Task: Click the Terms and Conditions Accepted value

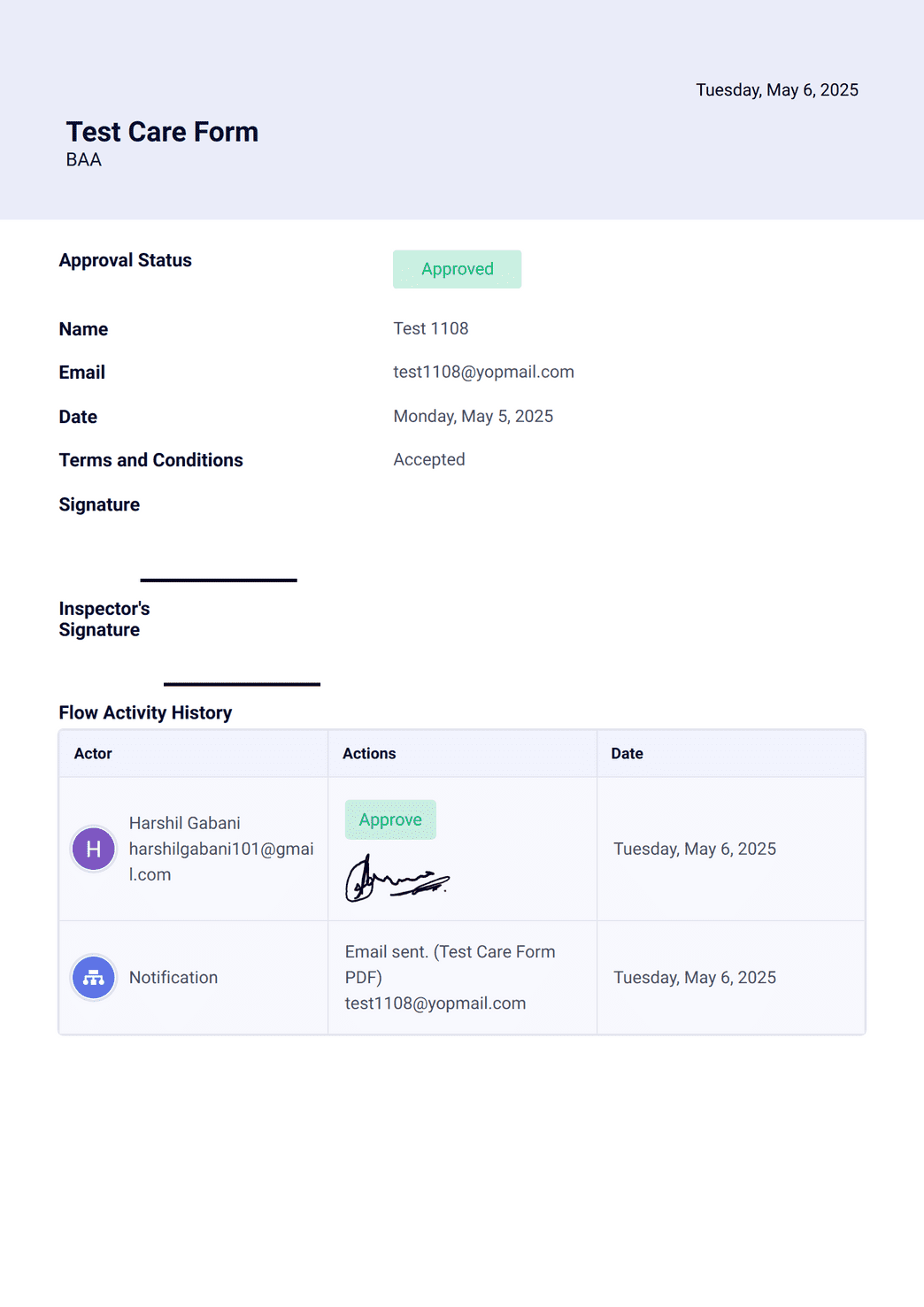Action: (429, 460)
